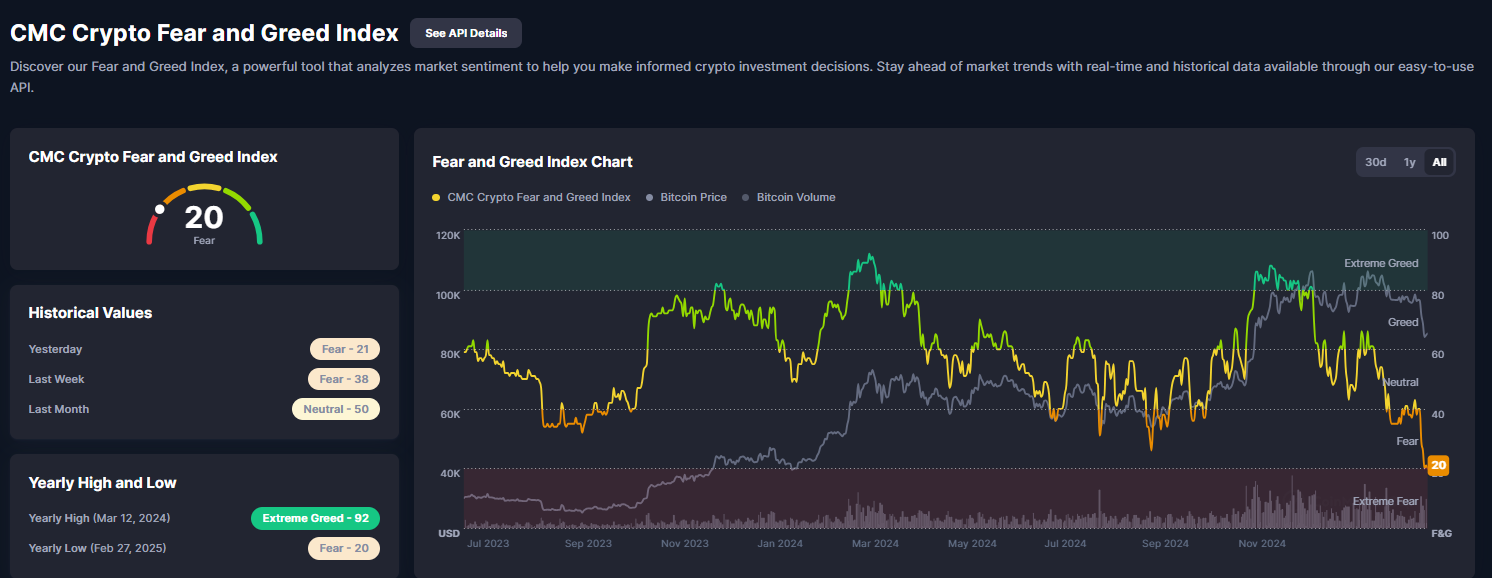This screenshot has width=1492, height=578.
Task: Click the orange 20 current-value tag on the chart
Action: click(1438, 465)
